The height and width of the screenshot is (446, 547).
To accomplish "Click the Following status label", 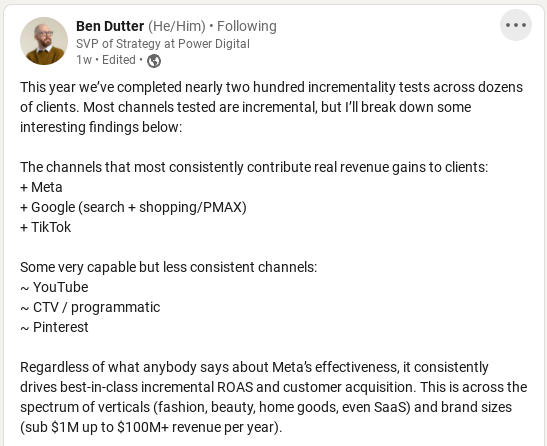I will pos(247,26).
